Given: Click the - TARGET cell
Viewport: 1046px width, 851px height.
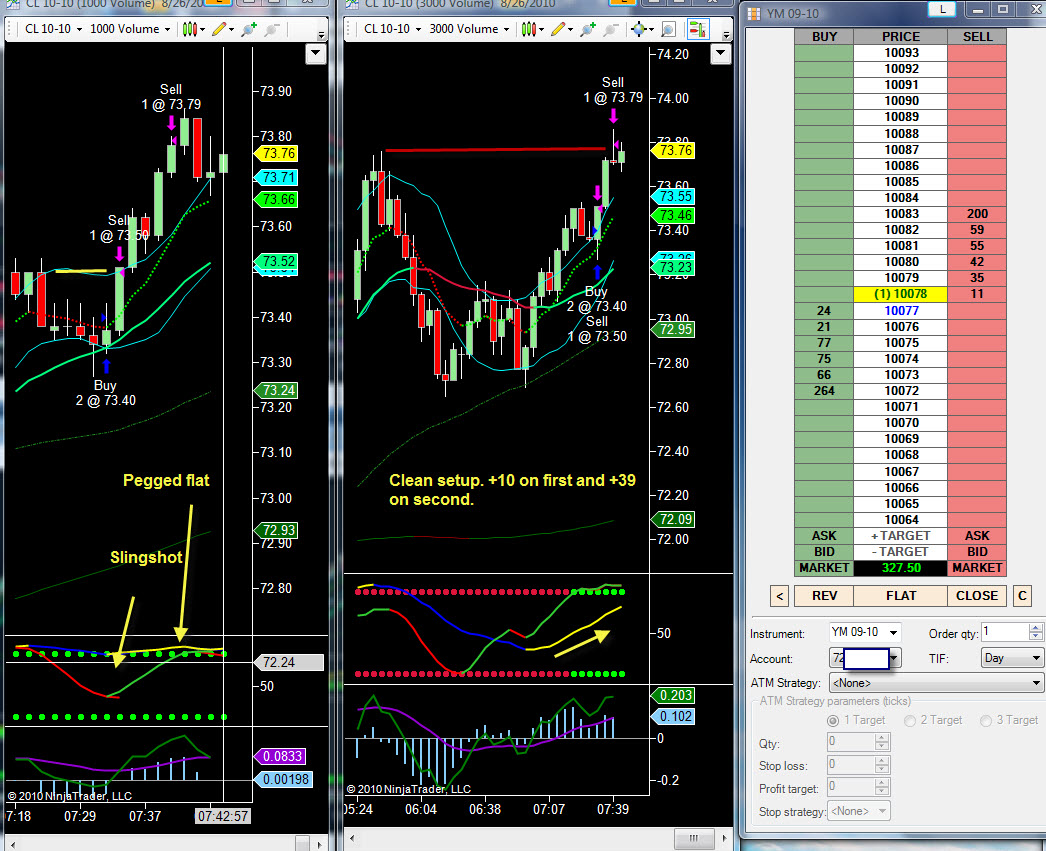Looking at the screenshot, I should 901,552.
